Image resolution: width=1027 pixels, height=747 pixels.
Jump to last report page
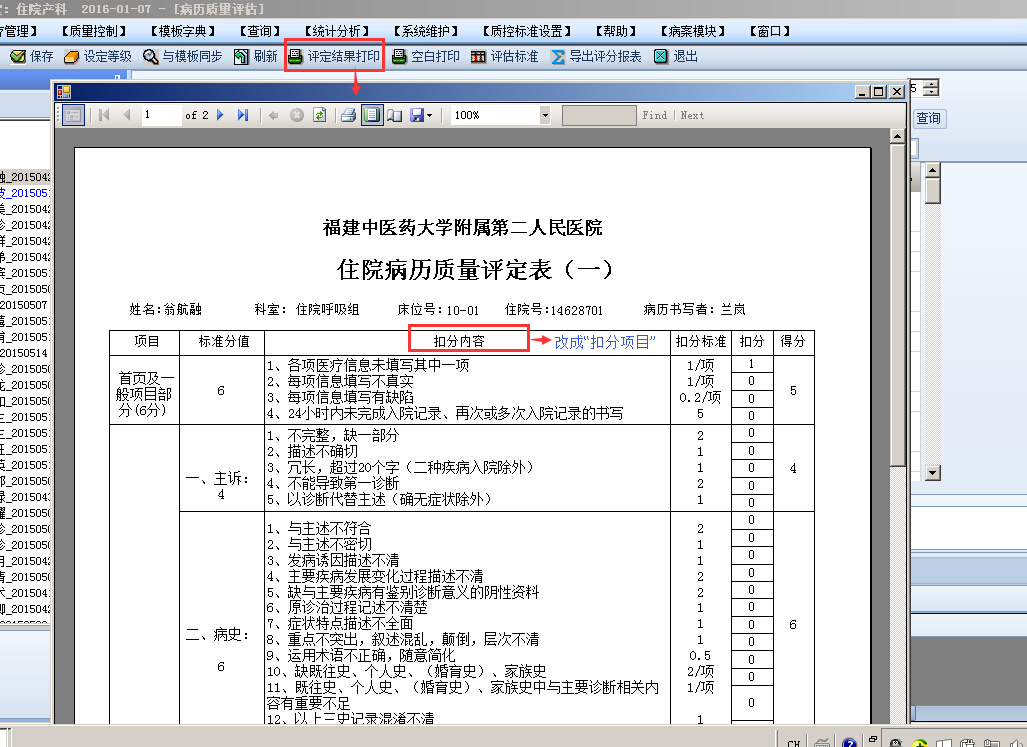coord(243,115)
